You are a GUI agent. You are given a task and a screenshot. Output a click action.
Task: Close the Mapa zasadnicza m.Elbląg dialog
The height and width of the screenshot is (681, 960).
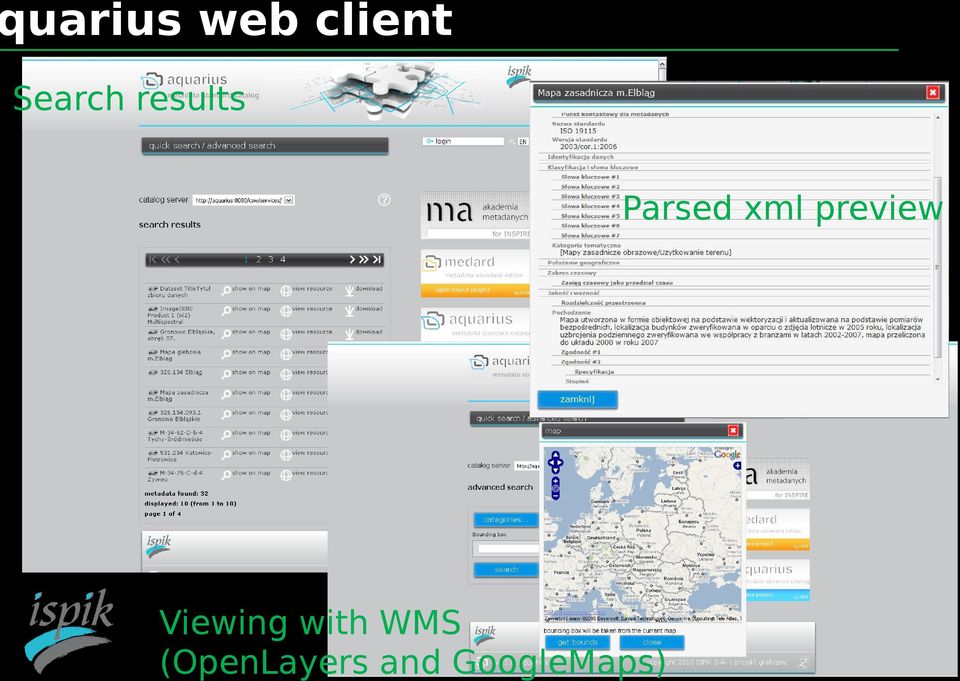click(x=932, y=92)
